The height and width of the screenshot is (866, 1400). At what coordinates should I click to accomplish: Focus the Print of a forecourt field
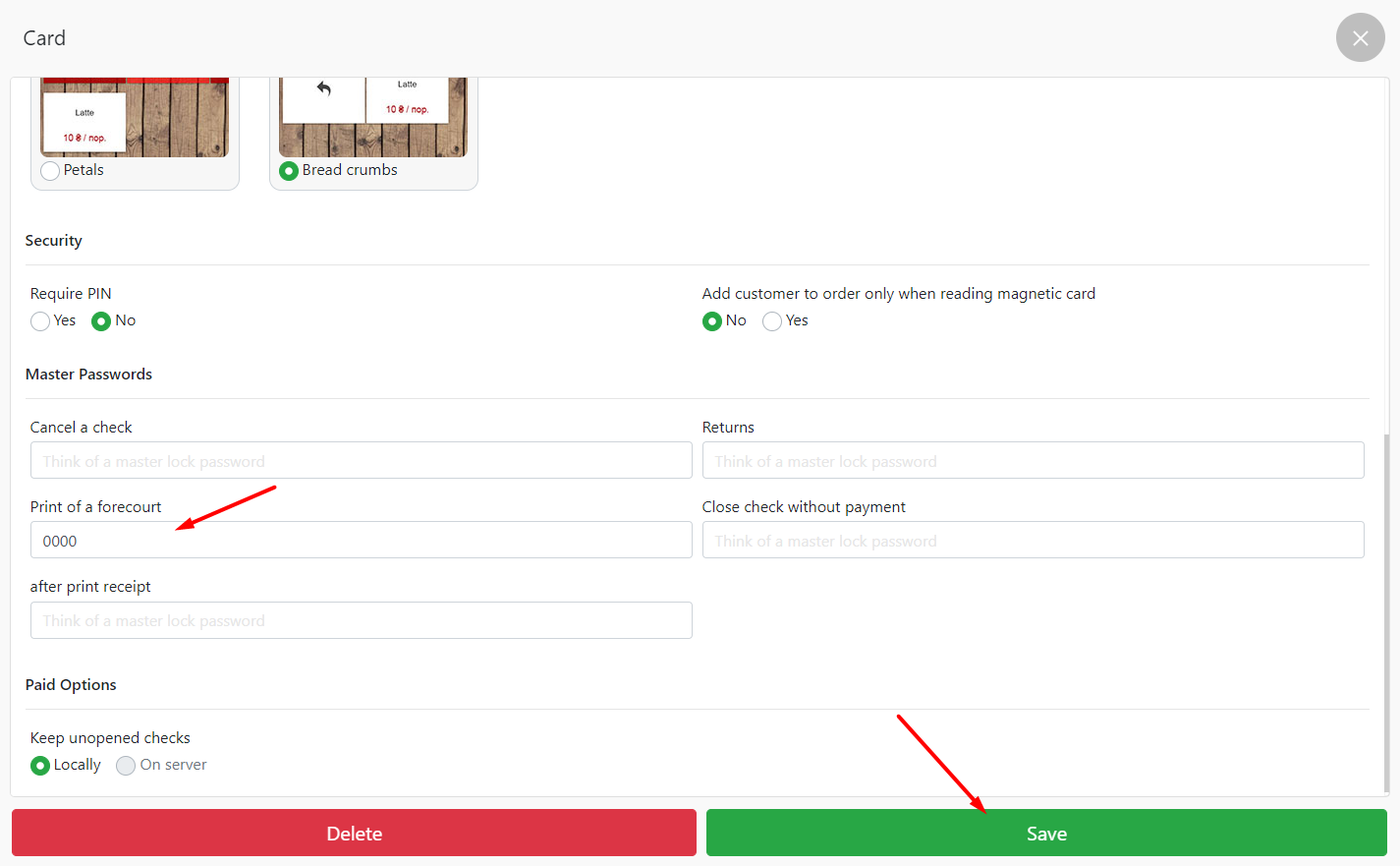[361, 541]
